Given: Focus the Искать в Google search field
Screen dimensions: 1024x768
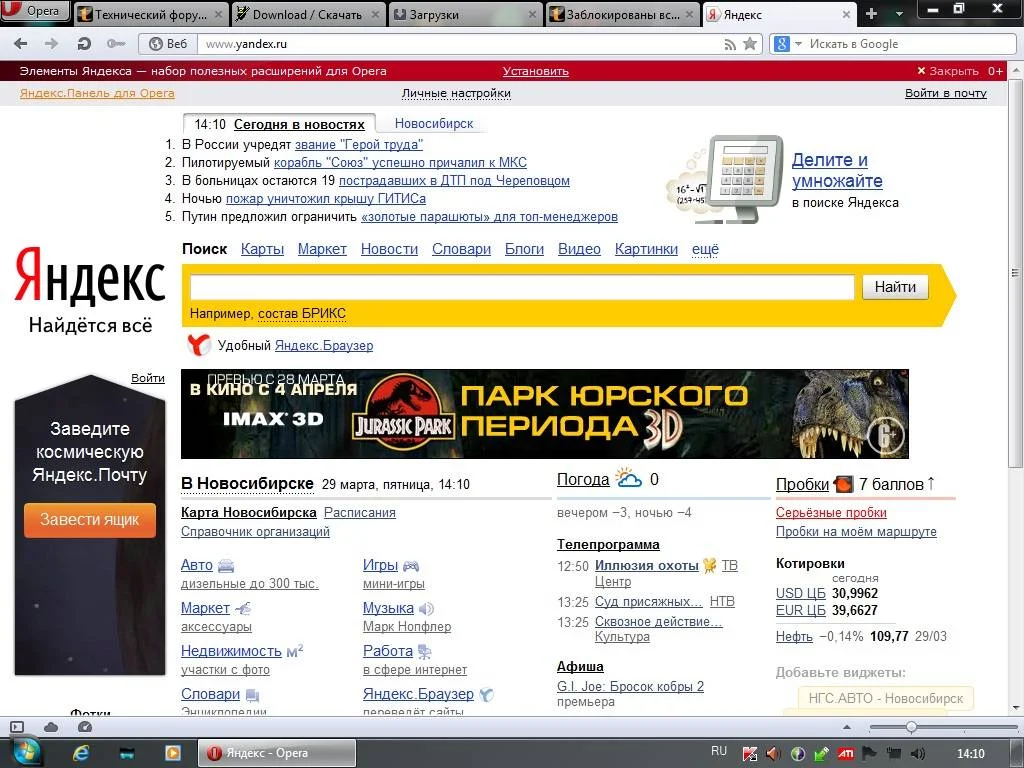Looking at the screenshot, I should pos(910,44).
